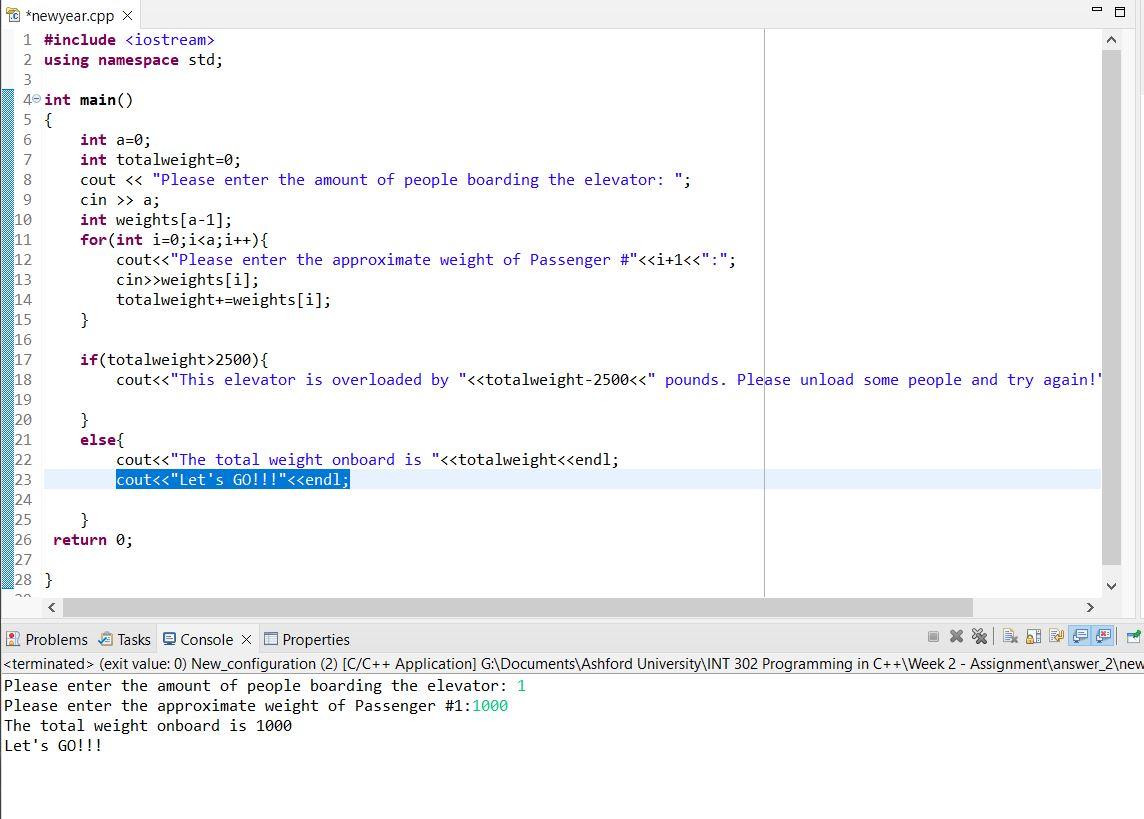
Task: Click on 'int a=0;' line
Action: click(x=115, y=140)
